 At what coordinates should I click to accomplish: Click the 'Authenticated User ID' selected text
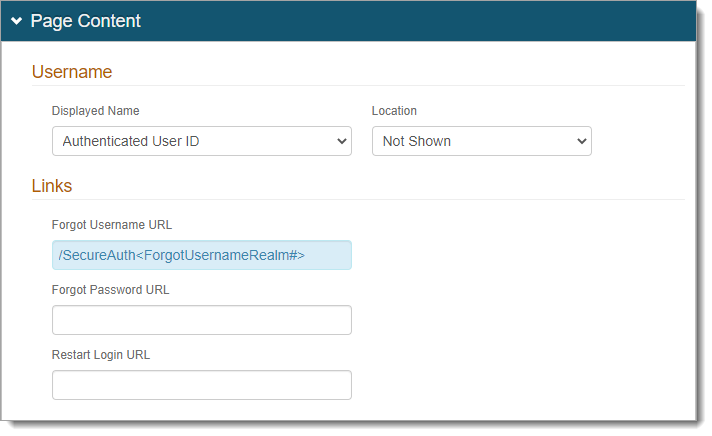pyautogui.click(x=131, y=141)
